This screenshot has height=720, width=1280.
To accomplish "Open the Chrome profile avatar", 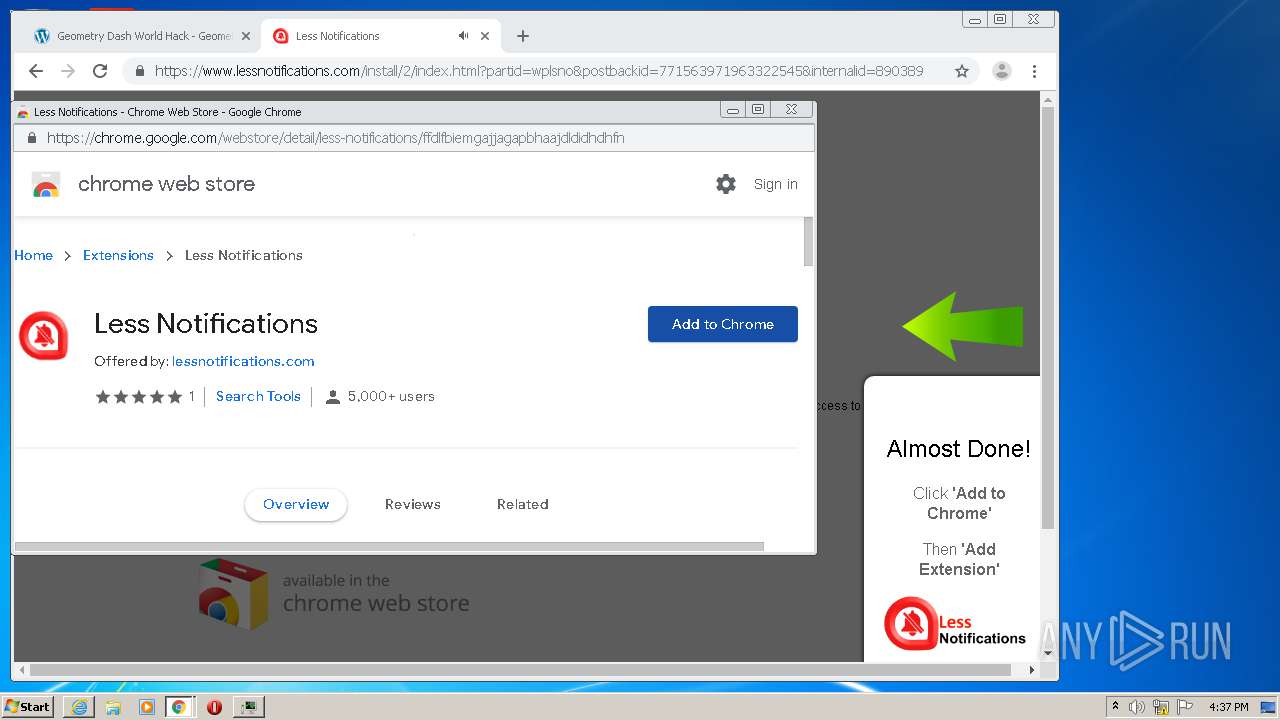I will point(1001,71).
